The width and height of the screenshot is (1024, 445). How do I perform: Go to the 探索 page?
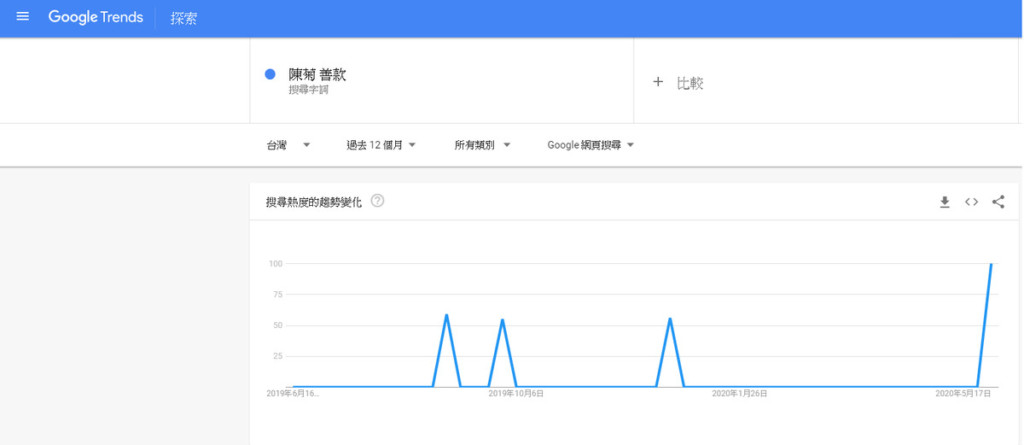point(183,19)
